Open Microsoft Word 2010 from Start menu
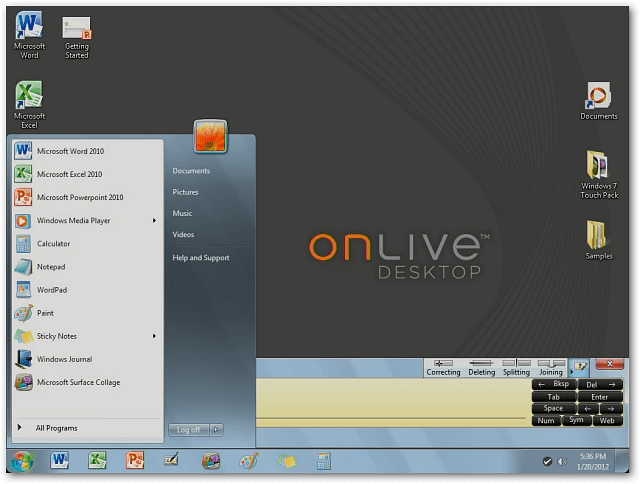 [88, 151]
